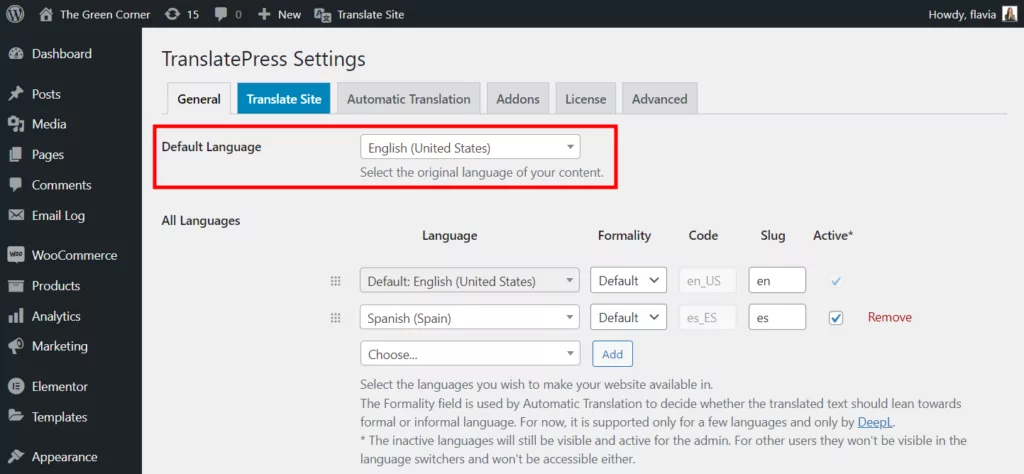This screenshot has width=1024, height=474.
Task: Click the Elementor icon in sidebar
Action: (16, 386)
